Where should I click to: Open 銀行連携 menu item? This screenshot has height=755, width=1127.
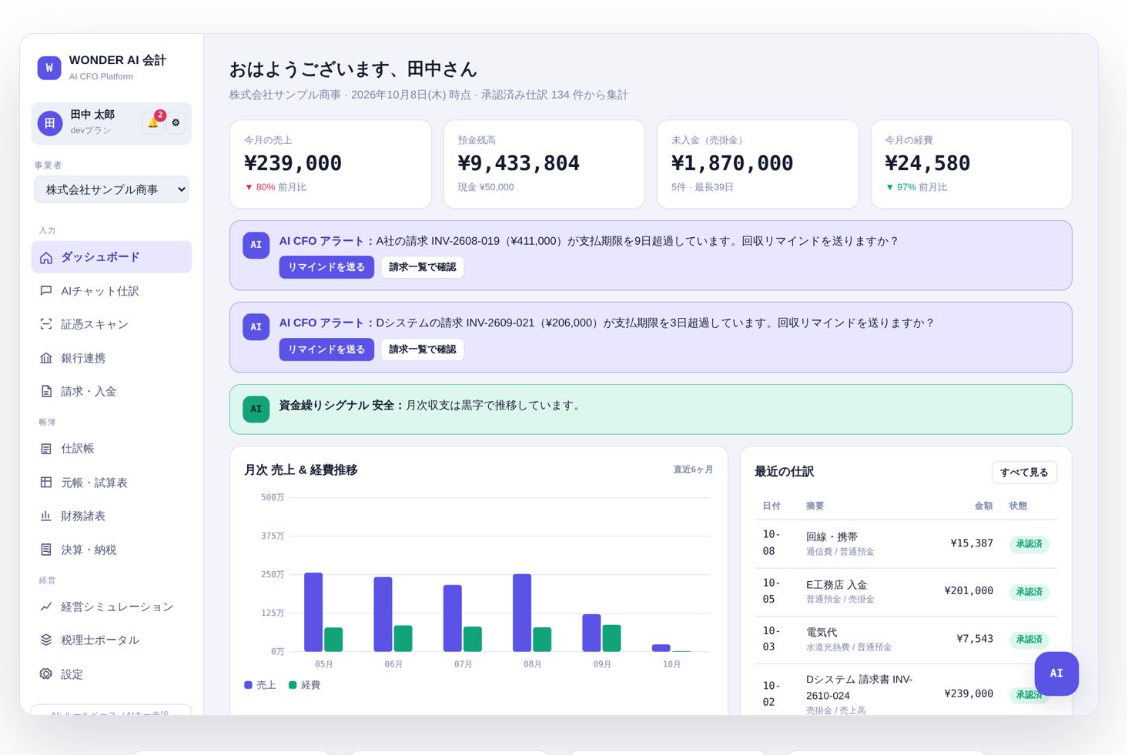[x=111, y=358]
